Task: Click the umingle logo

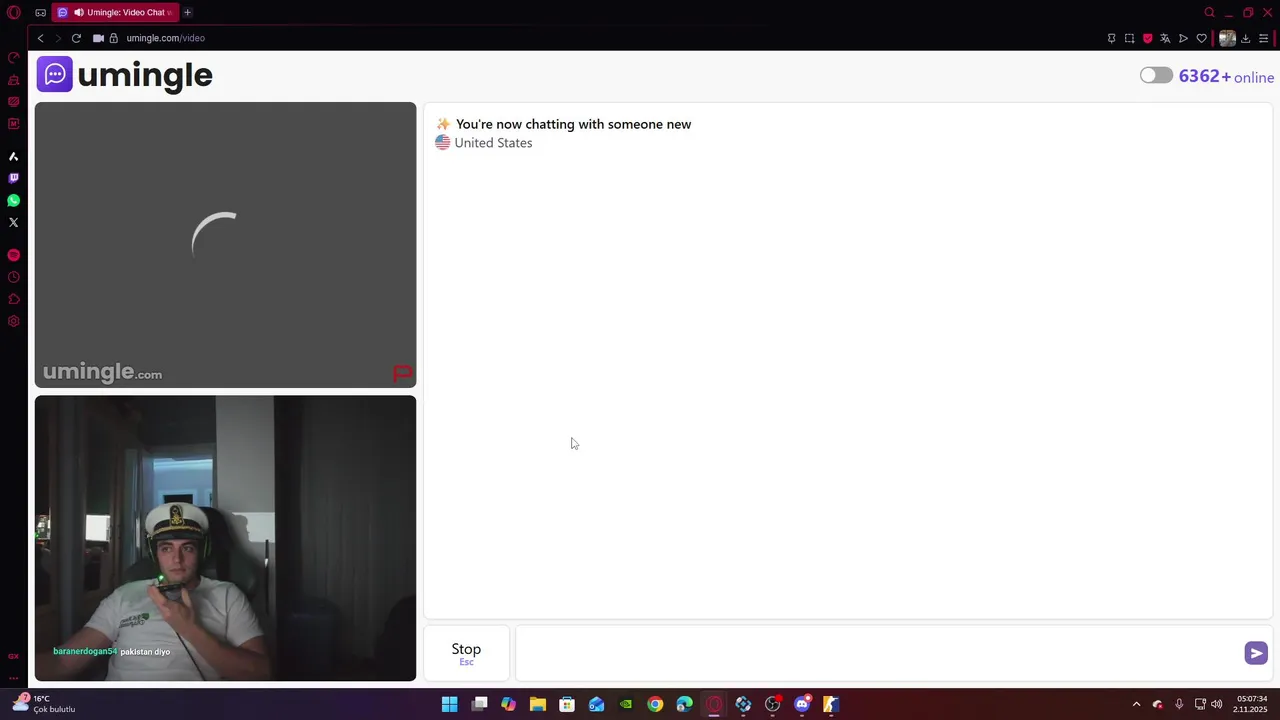Action: coord(125,75)
